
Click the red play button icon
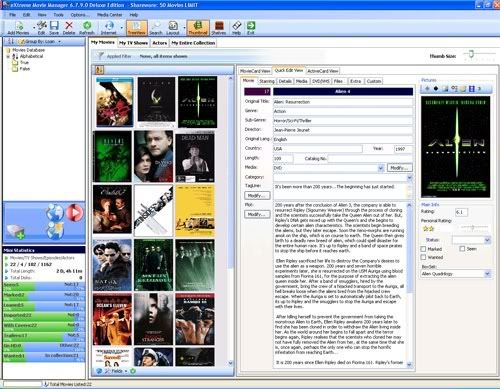[75, 212]
